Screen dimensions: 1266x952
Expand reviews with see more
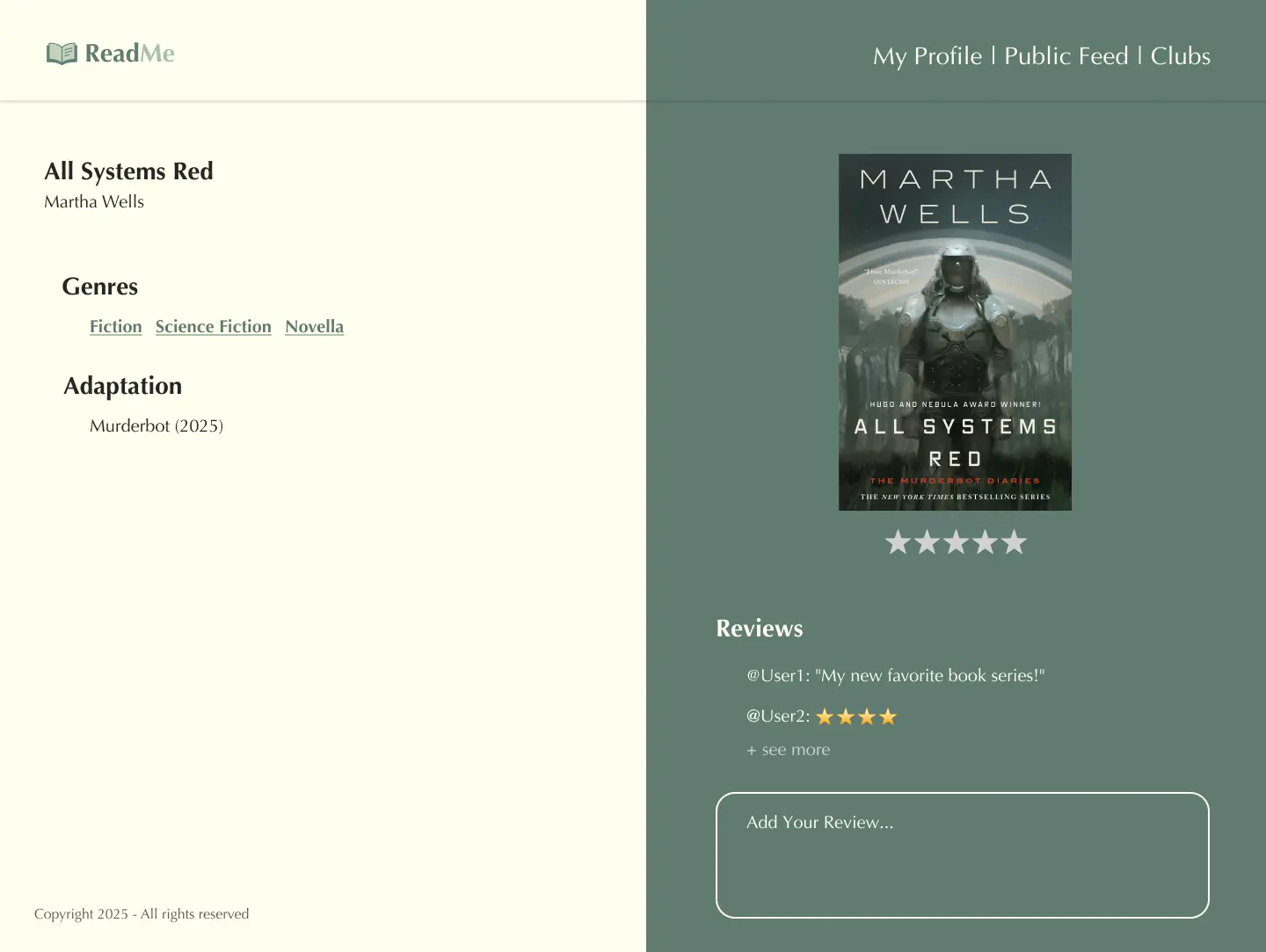pyautogui.click(x=788, y=749)
